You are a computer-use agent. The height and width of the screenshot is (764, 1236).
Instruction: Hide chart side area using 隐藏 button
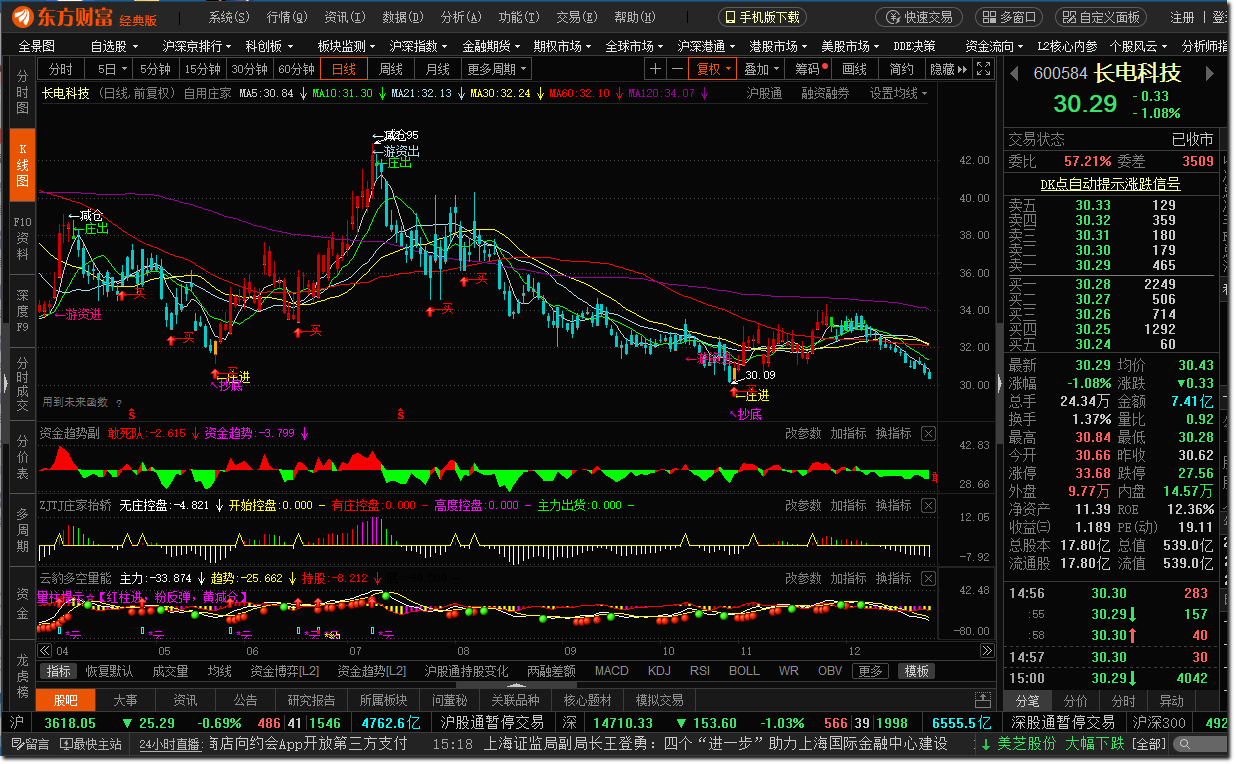[x=948, y=69]
